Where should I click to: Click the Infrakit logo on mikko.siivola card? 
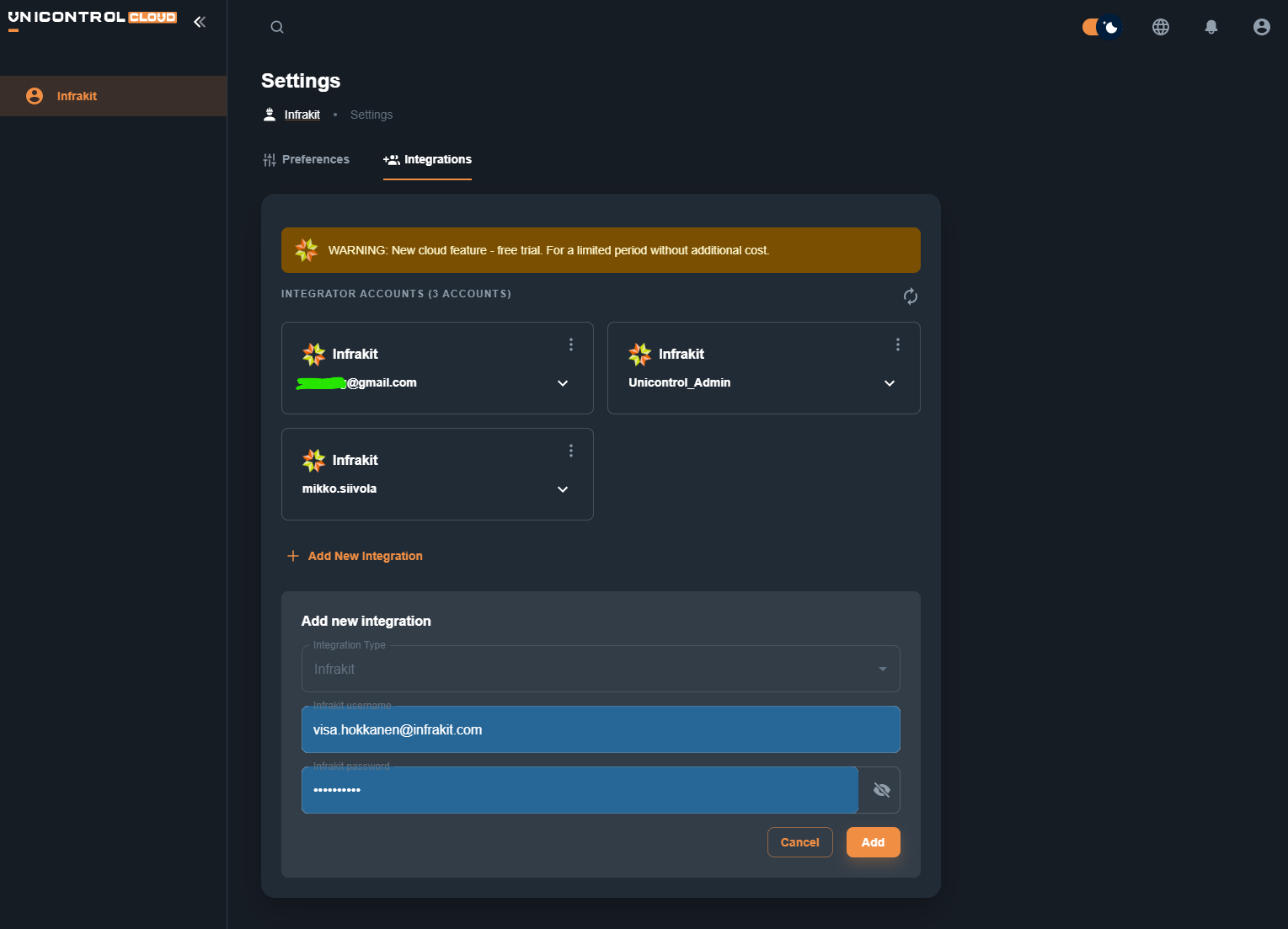(314, 461)
